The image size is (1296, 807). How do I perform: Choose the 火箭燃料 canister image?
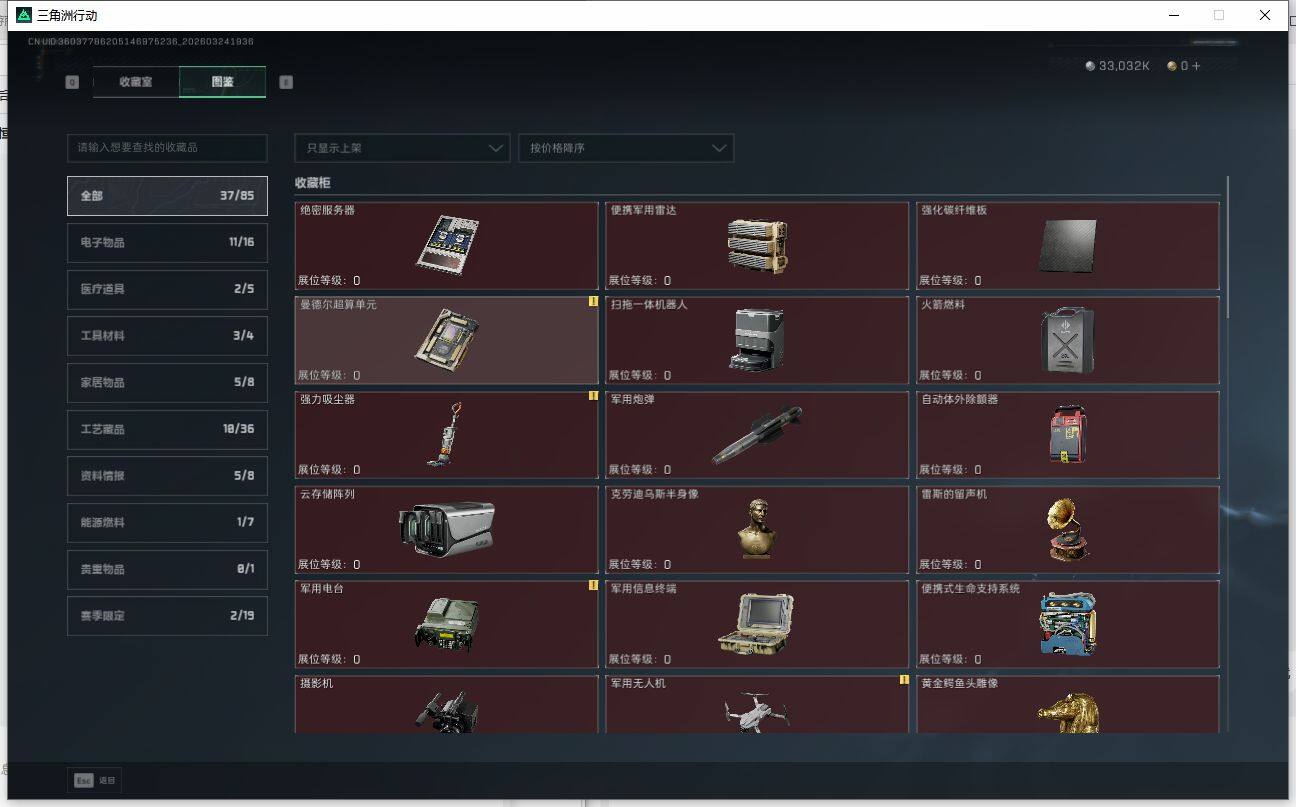pyautogui.click(x=1068, y=340)
